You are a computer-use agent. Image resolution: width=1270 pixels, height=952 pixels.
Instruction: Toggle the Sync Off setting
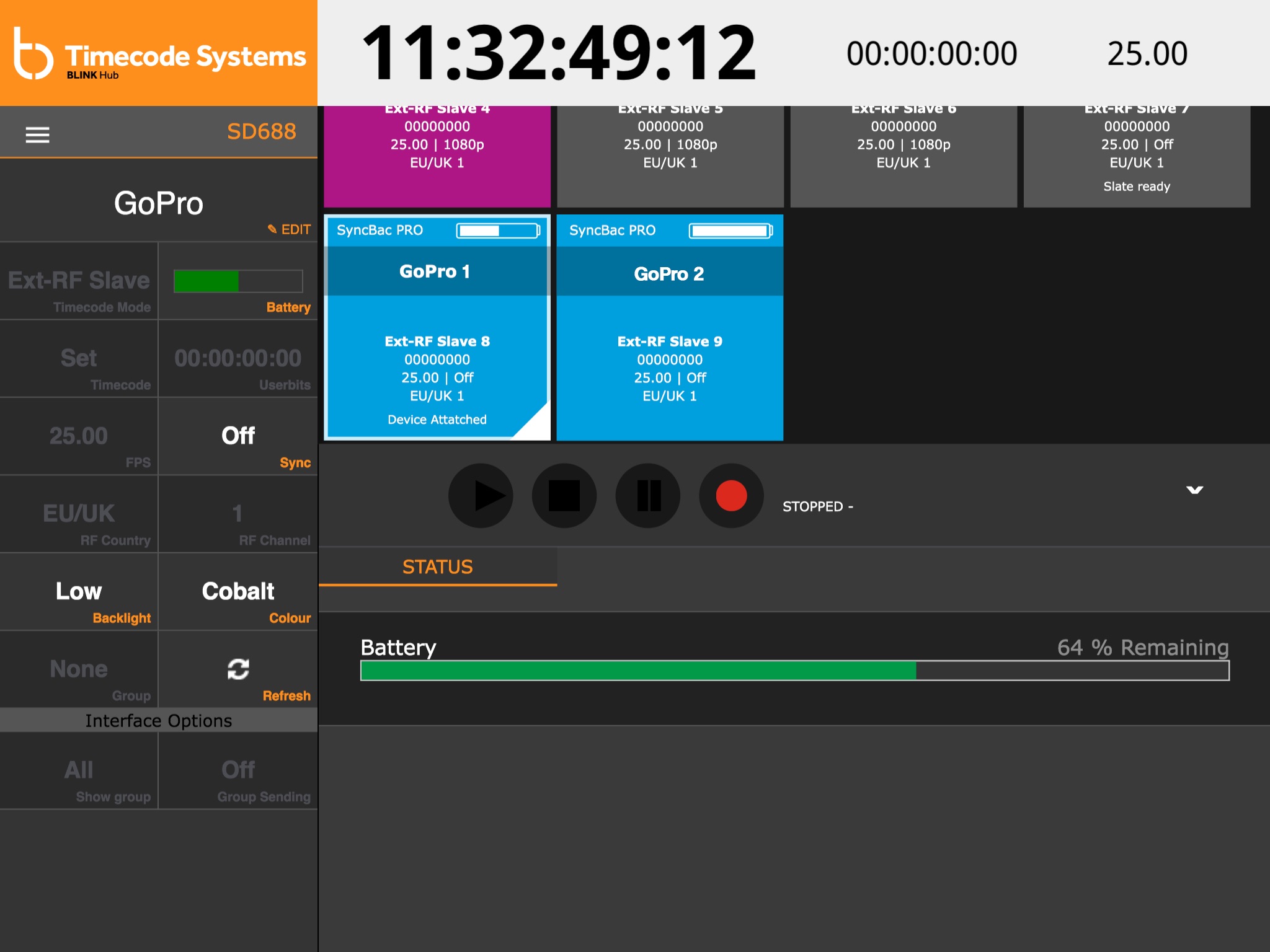[x=238, y=436]
